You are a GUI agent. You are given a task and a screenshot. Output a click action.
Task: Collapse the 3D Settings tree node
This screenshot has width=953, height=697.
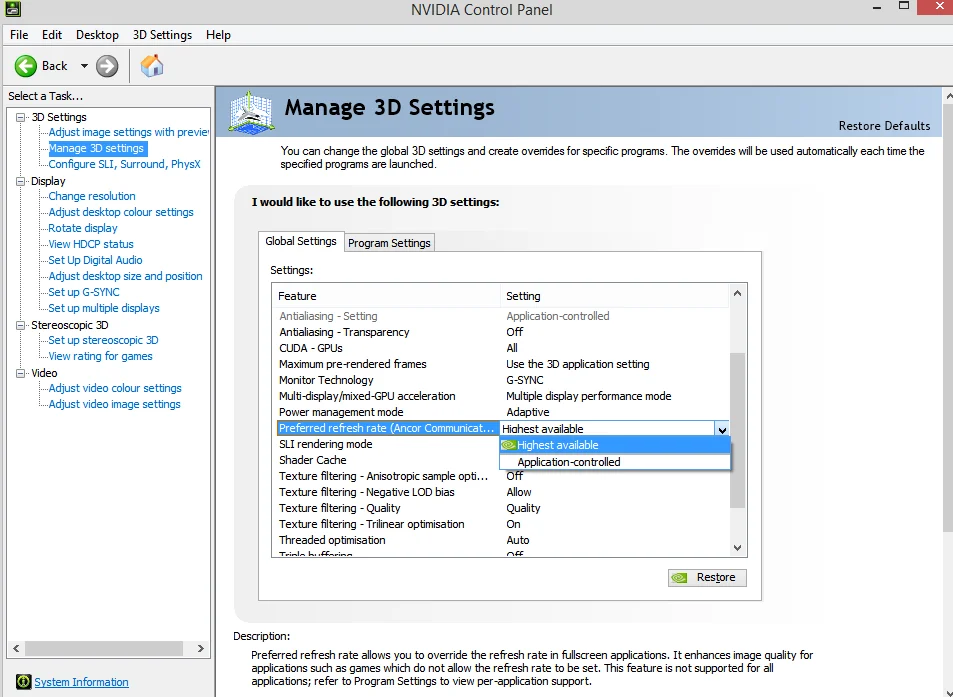(x=21, y=117)
